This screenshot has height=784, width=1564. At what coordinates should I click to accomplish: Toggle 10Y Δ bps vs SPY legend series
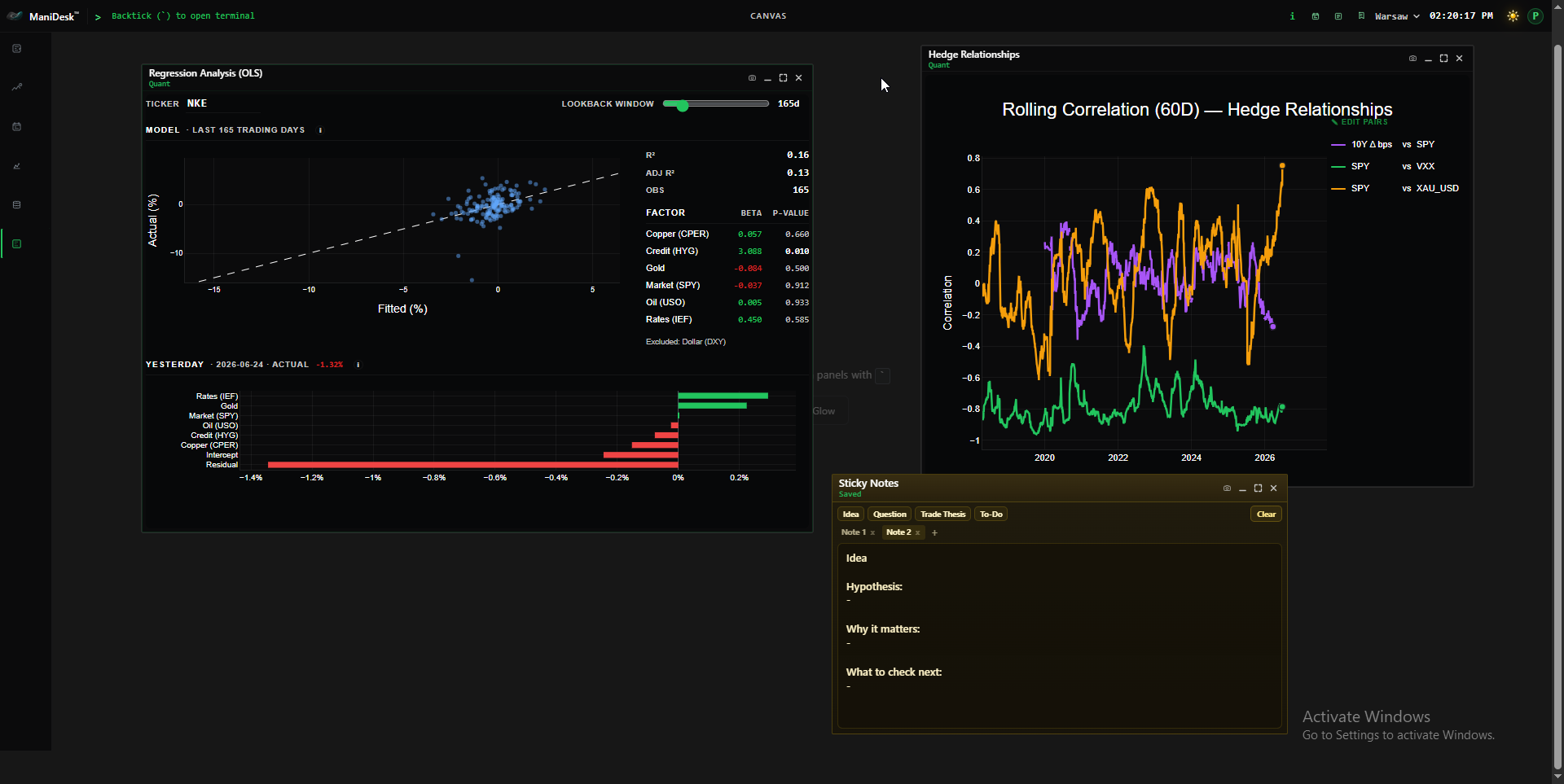pyautogui.click(x=1382, y=145)
